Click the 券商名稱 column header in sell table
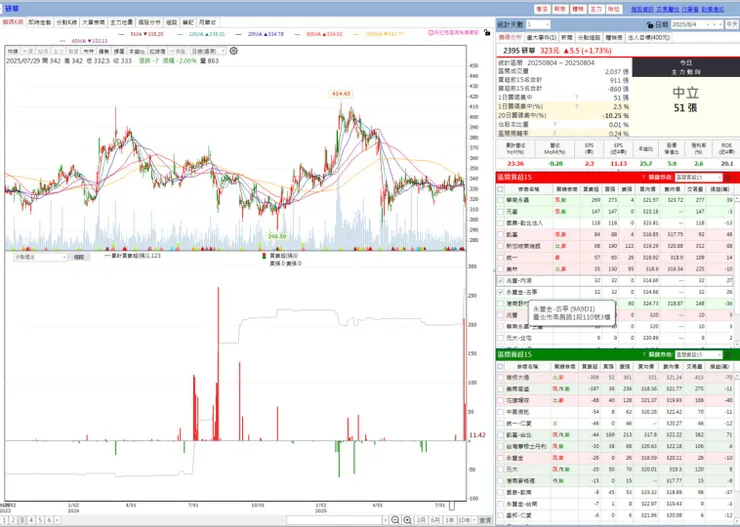 coord(528,366)
